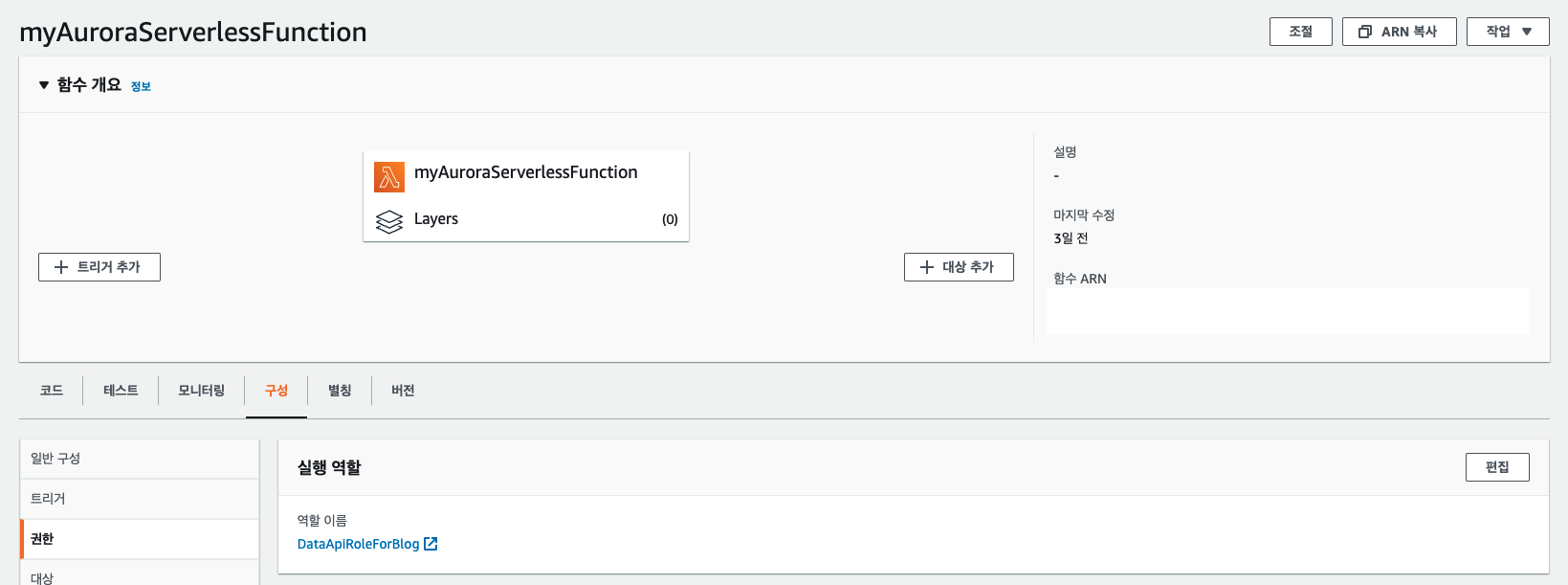Click the Layers icon under myAuroraServerlessFunction
Image resolution: width=1568 pixels, height=585 pixels.
coord(389,219)
